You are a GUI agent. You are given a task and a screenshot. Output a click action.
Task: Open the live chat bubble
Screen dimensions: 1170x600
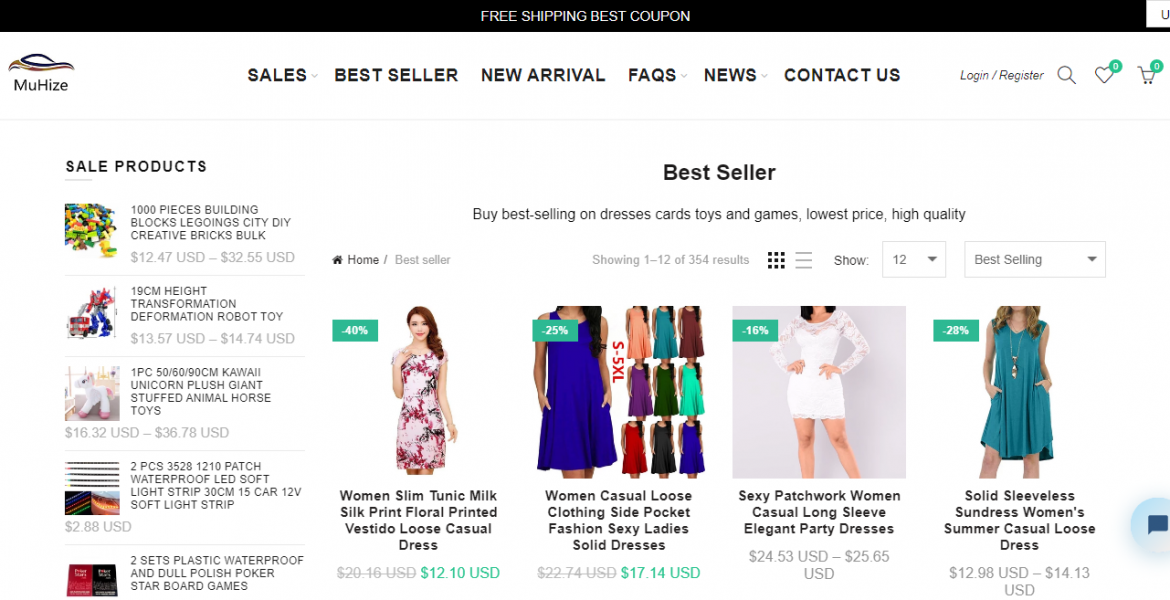pyautogui.click(x=1155, y=525)
